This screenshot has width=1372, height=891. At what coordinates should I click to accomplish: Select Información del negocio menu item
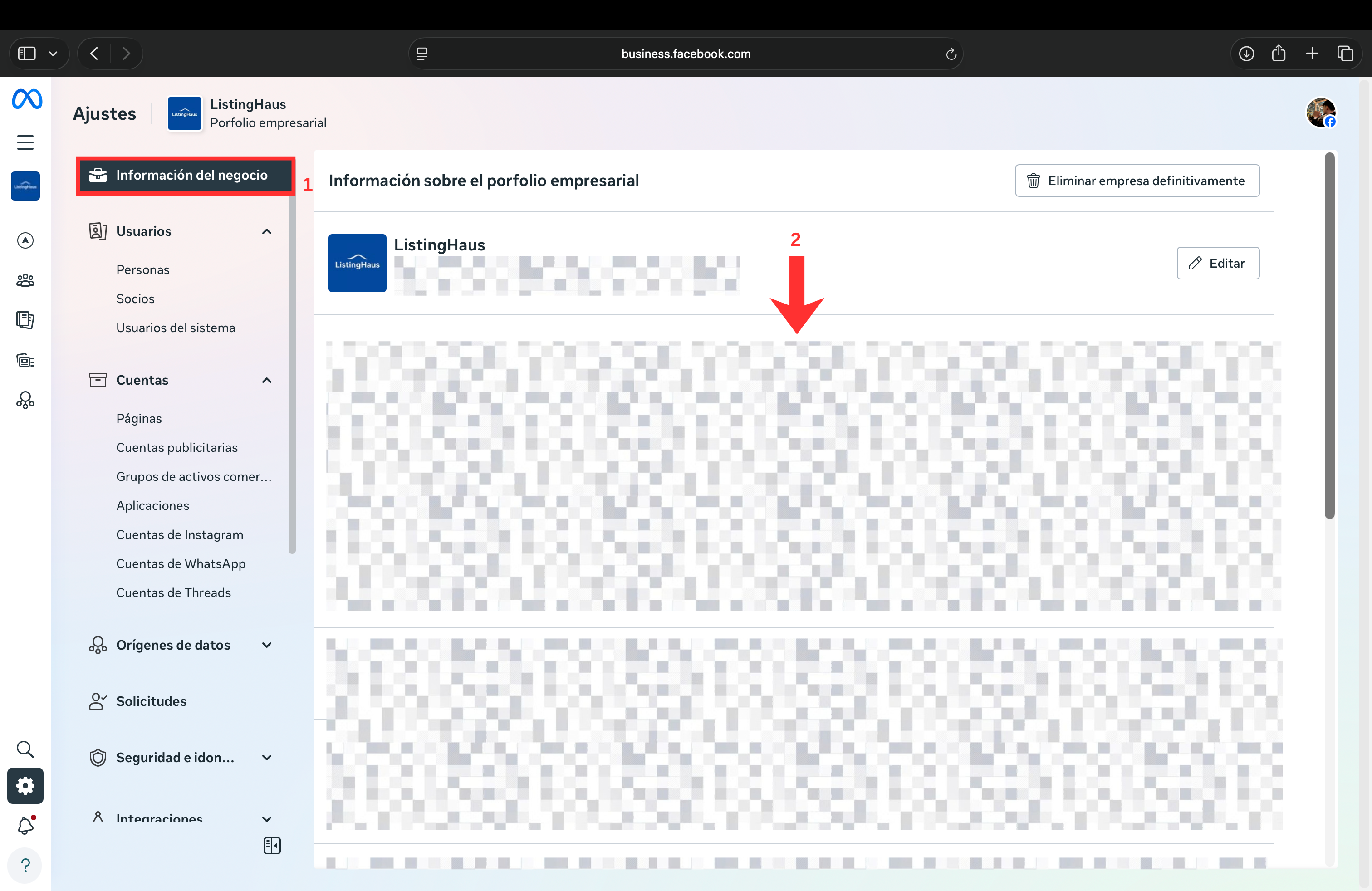tap(185, 175)
